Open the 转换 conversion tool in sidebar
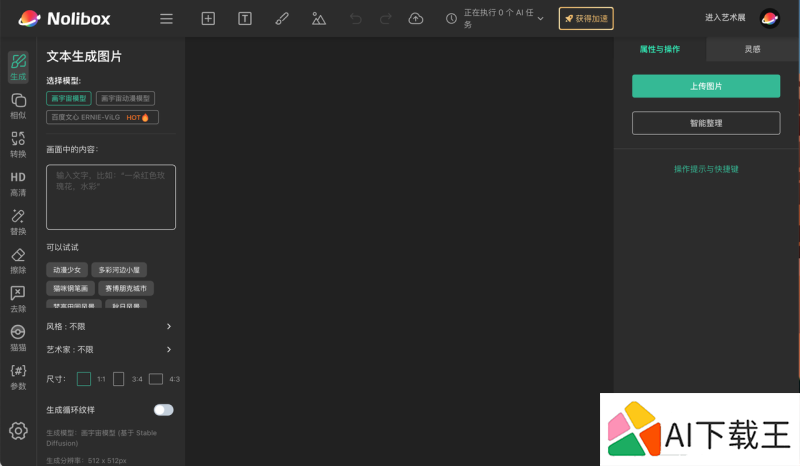The width and height of the screenshot is (800, 466). (x=18, y=144)
